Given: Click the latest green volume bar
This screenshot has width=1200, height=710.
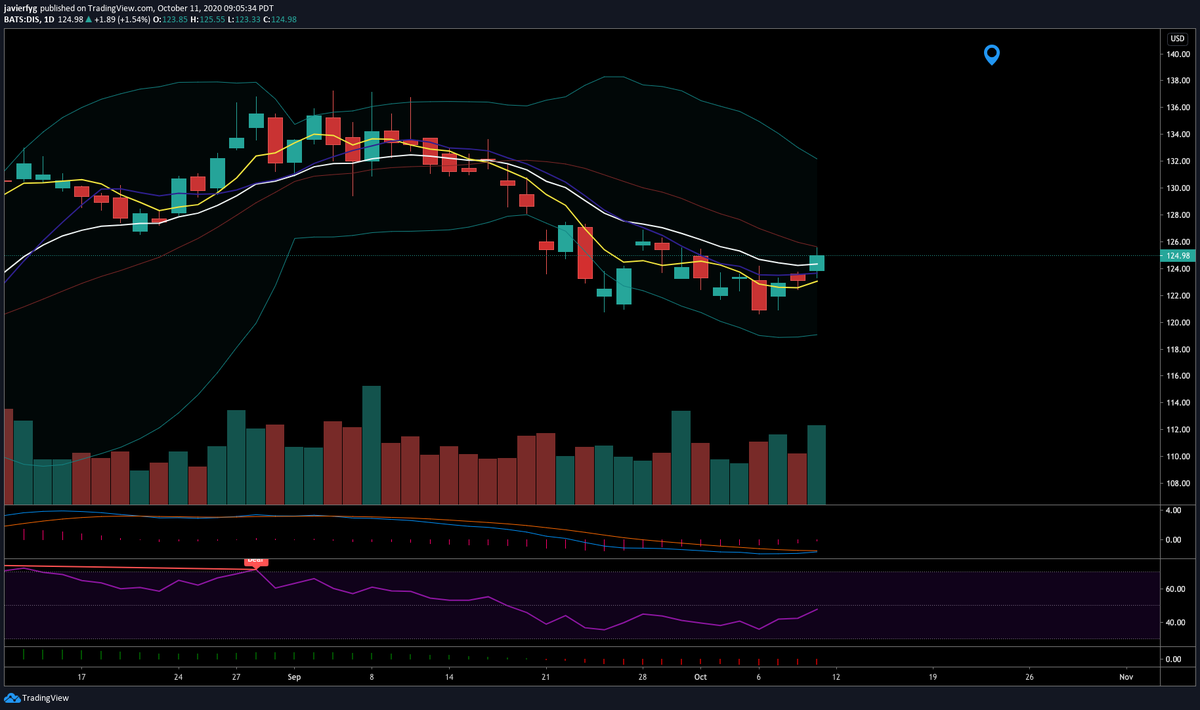Looking at the screenshot, I should pos(816,464).
